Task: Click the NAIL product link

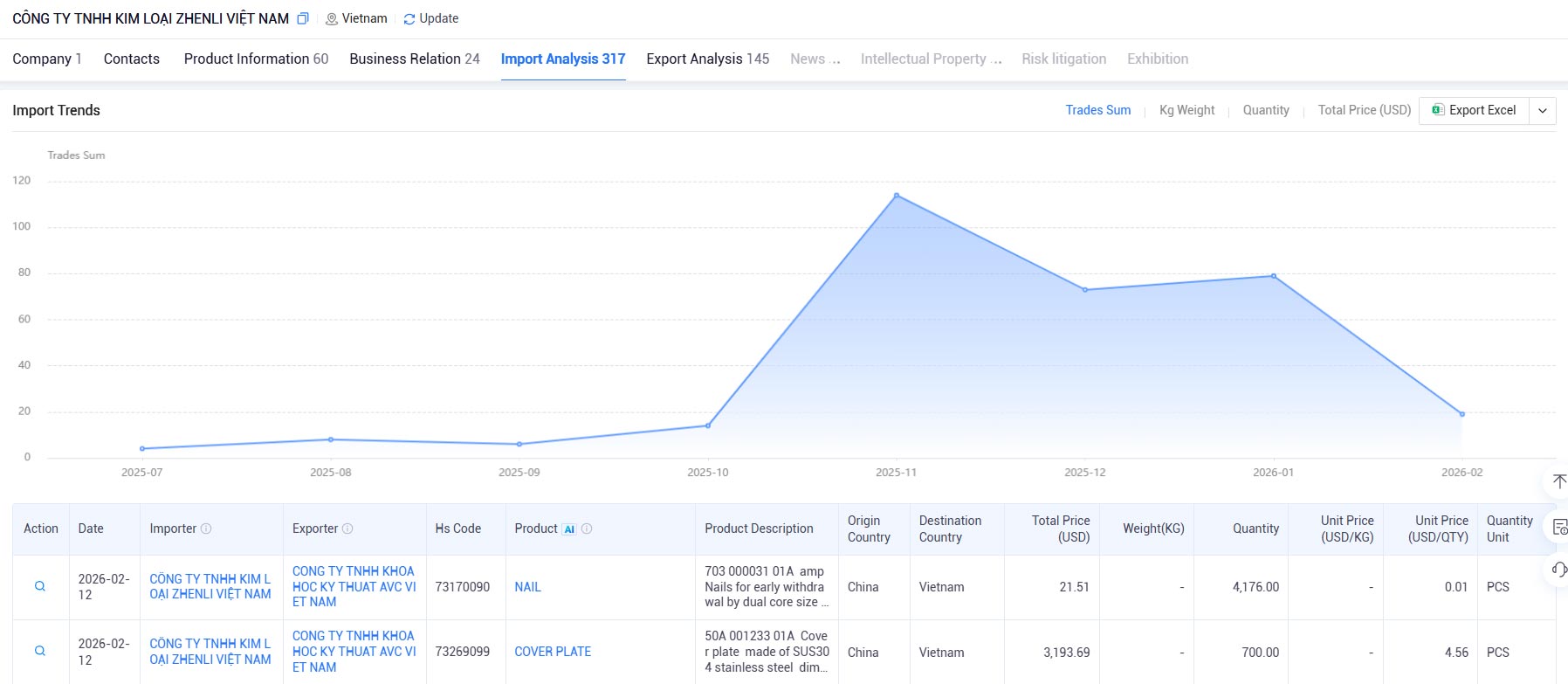Action: coord(528,587)
